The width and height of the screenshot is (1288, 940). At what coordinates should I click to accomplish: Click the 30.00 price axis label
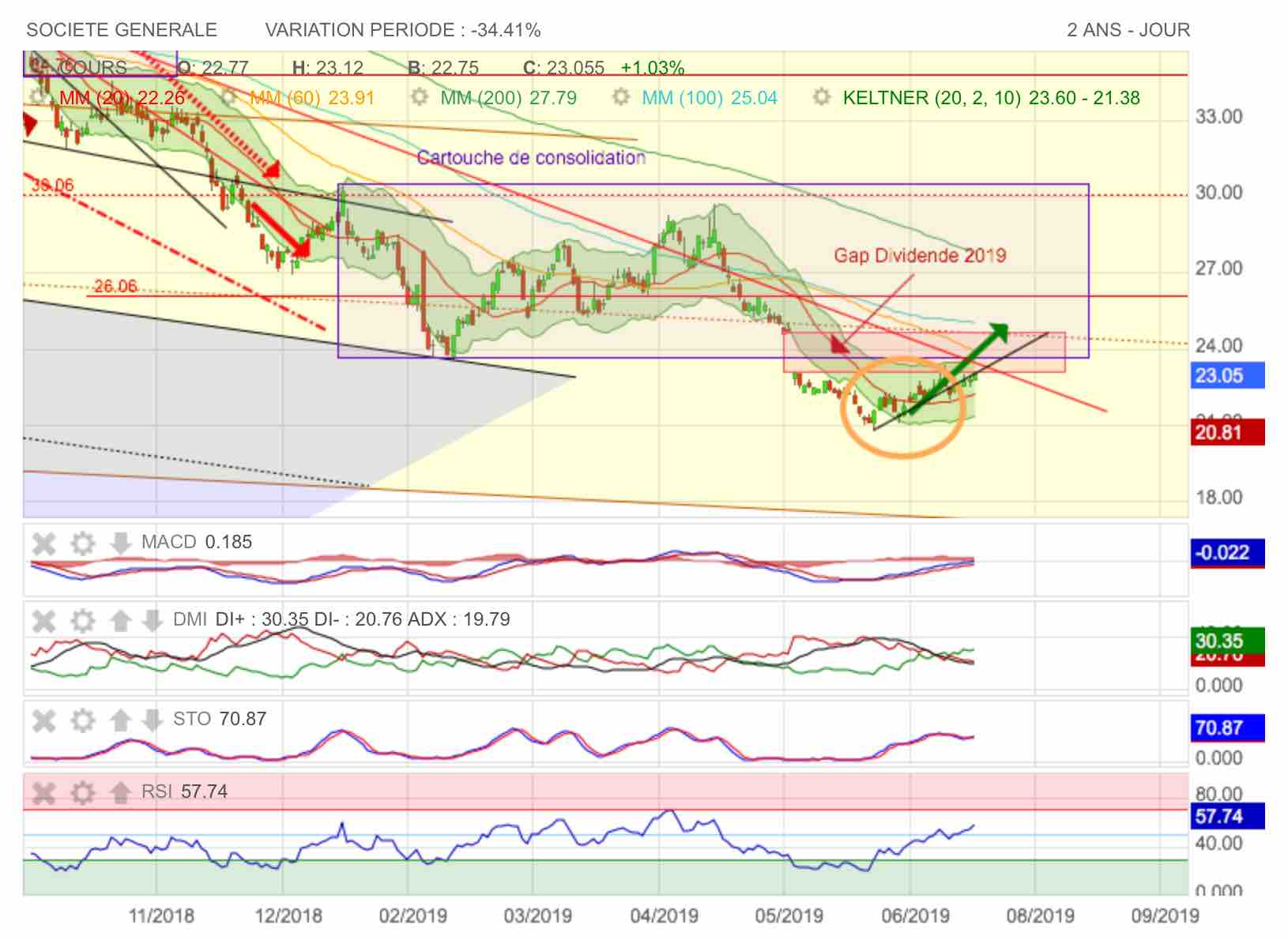[1219, 193]
